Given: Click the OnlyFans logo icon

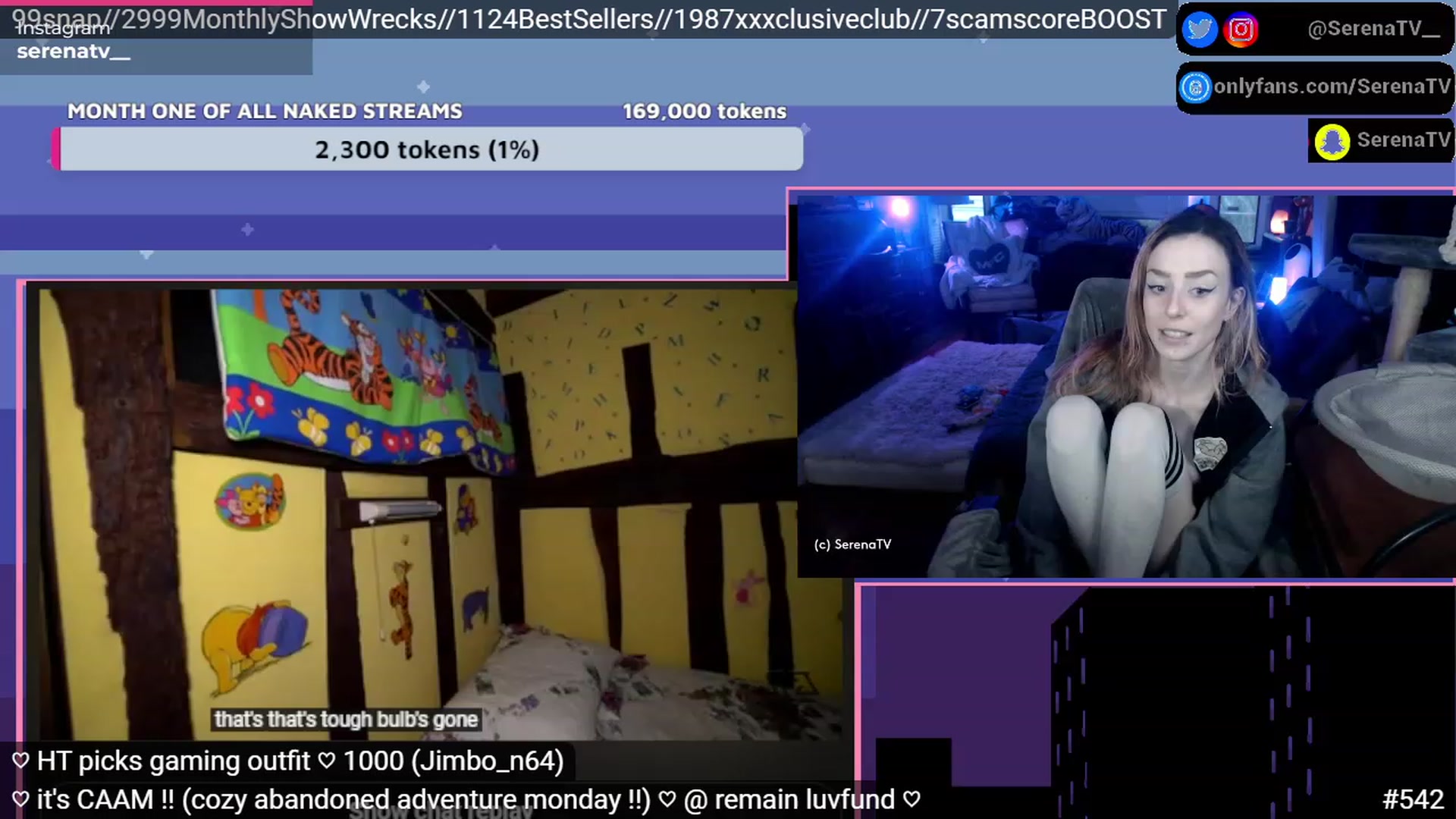Looking at the screenshot, I should (1195, 87).
